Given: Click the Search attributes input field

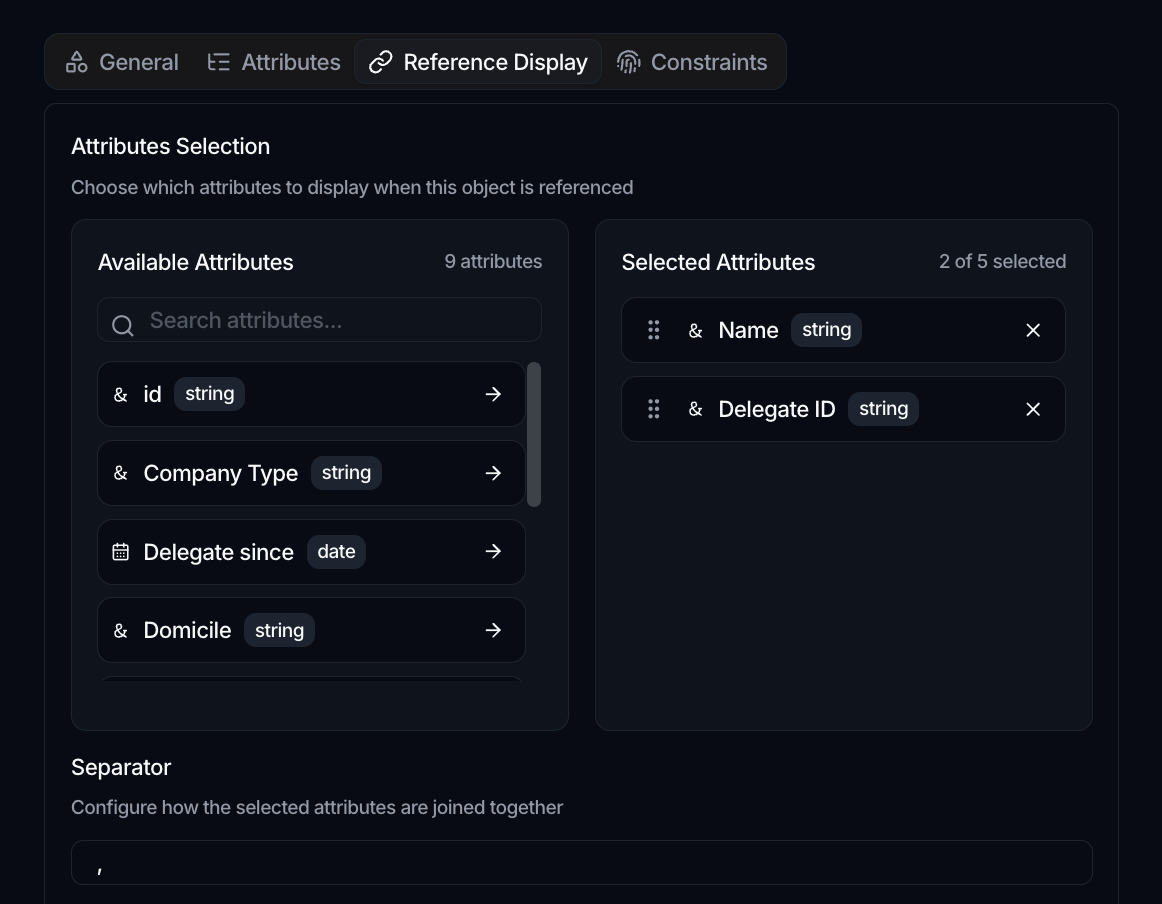Looking at the screenshot, I should (319, 320).
